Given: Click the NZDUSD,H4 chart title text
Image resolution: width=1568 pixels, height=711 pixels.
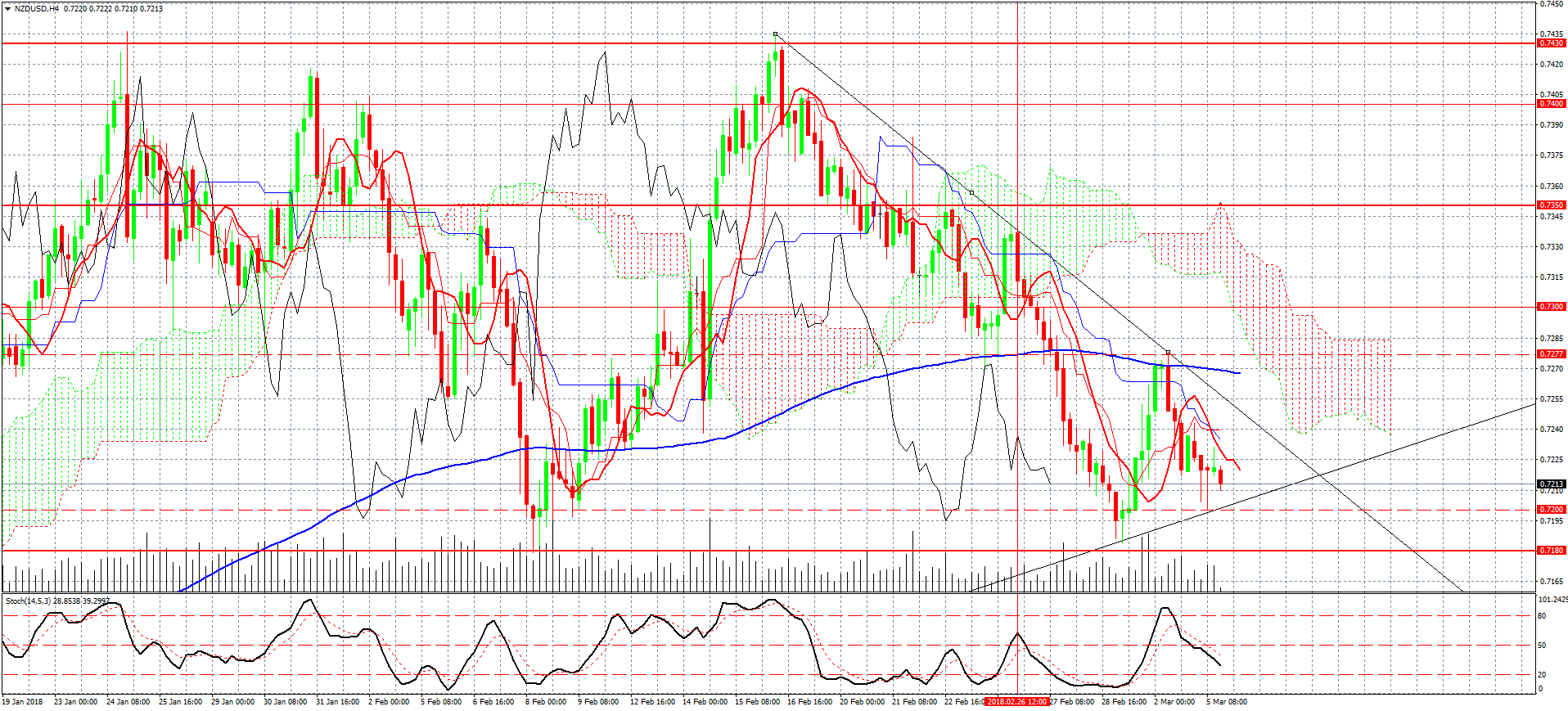Looking at the screenshot, I should (x=37, y=8).
